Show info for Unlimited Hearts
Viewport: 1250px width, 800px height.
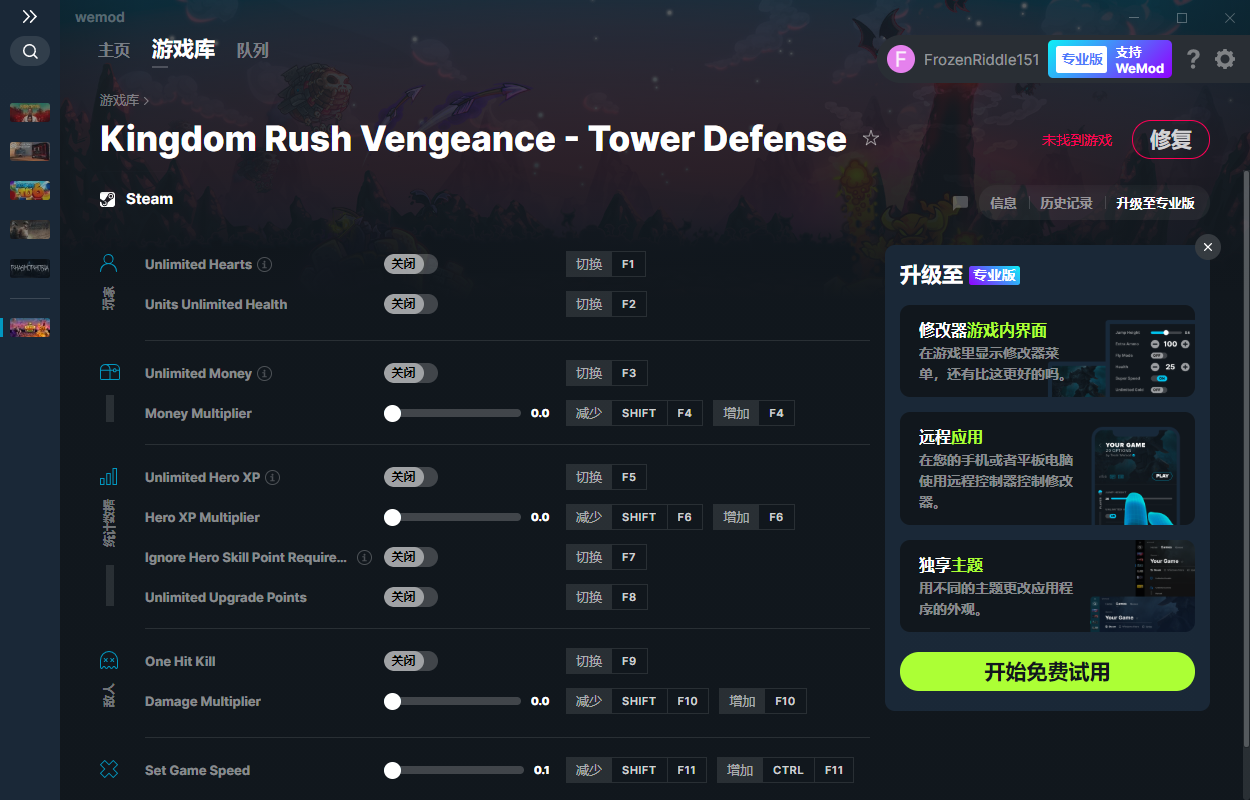point(264,264)
